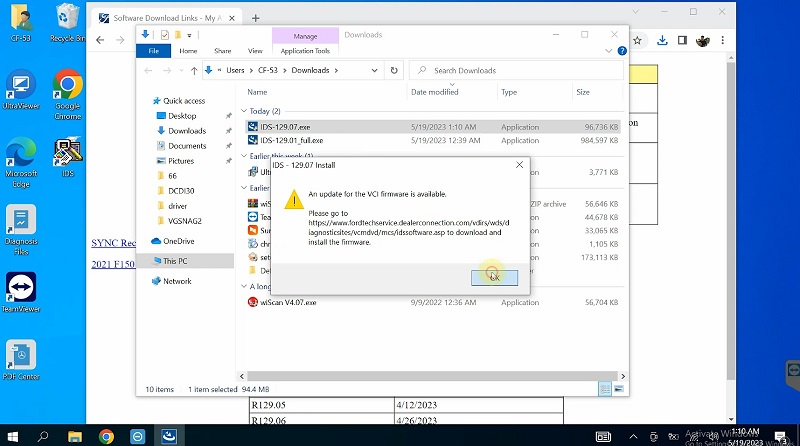Image resolution: width=800 pixels, height=446 pixels.
Task: Click the Explorer refresh button
Action: click(394, 71)
